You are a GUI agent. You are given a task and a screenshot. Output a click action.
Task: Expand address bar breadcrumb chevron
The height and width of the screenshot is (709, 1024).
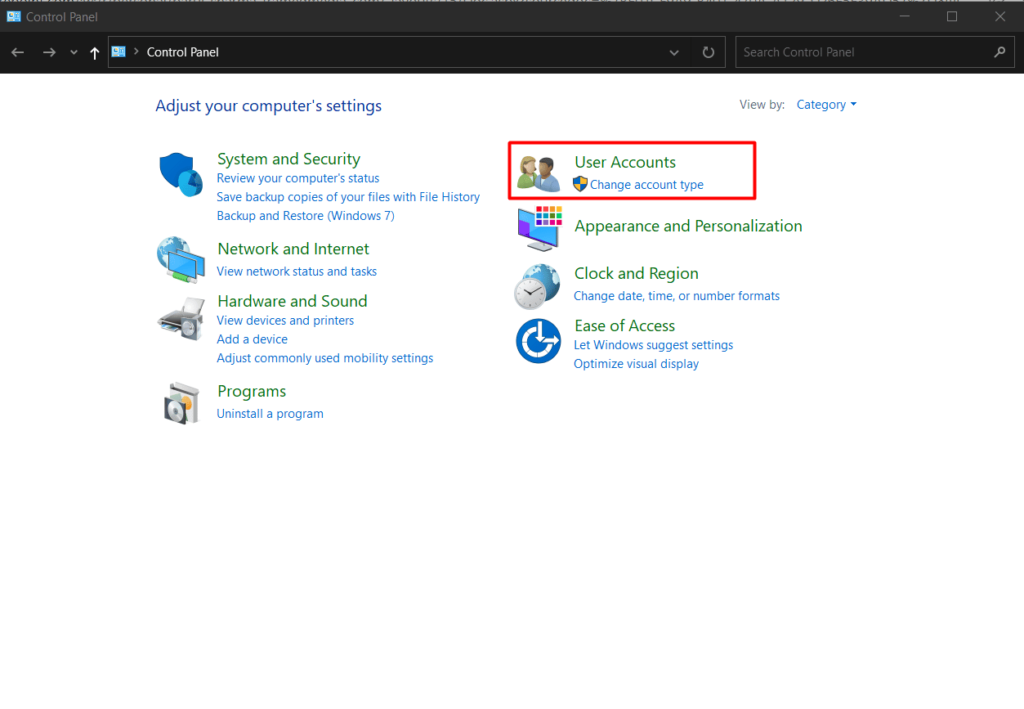[136, 52]
